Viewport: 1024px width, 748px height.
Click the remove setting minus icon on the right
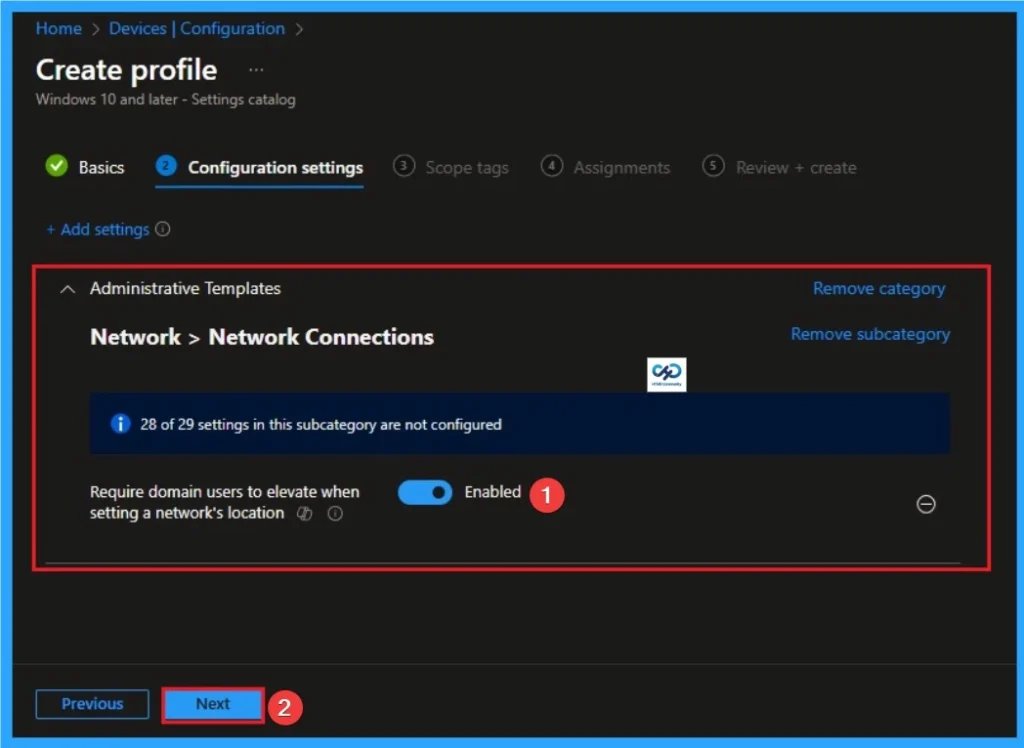pos(926,505)
